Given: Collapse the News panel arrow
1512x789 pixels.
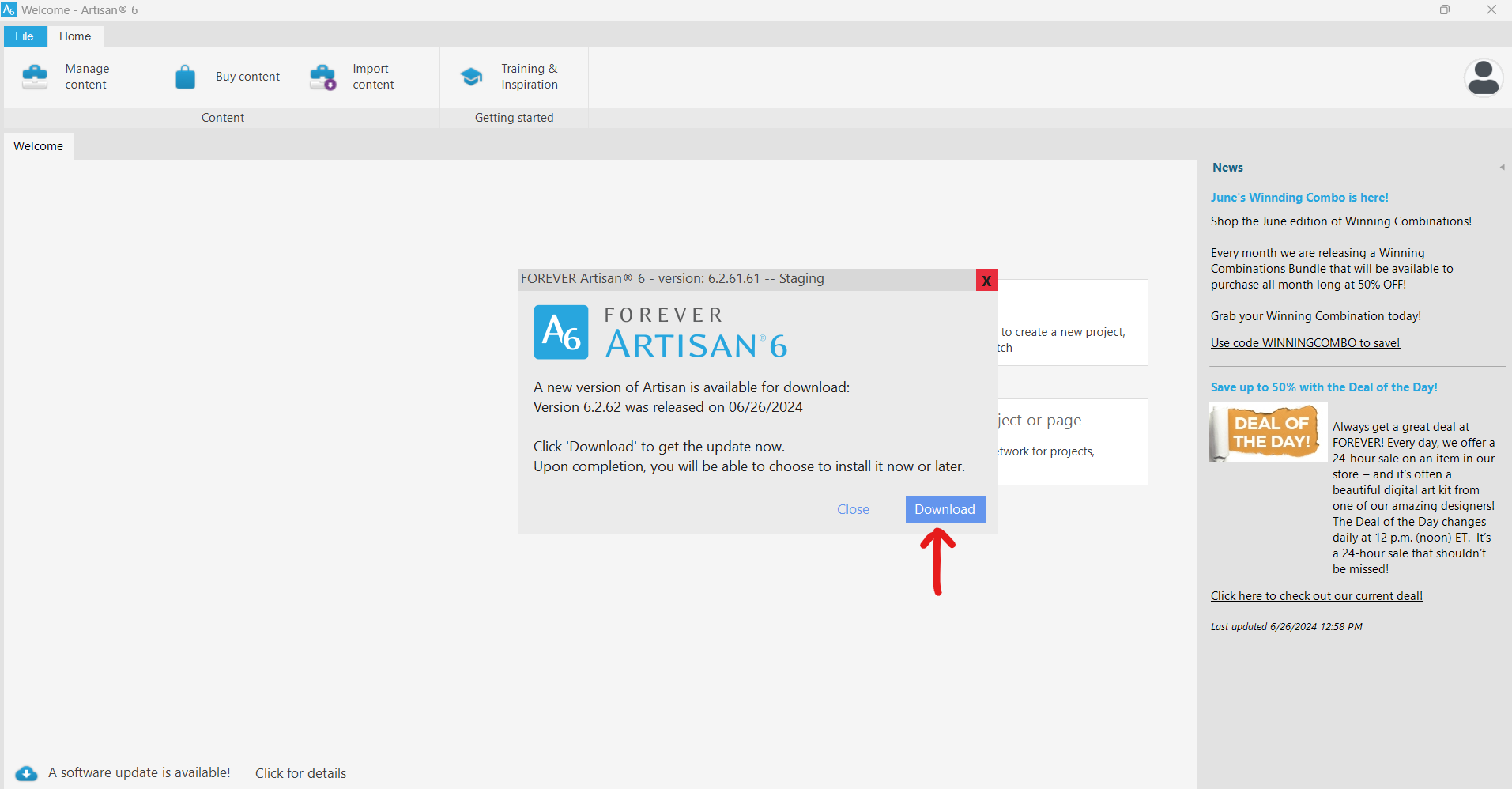Looking at the screenshot, I should click(x=1502, y=167).
